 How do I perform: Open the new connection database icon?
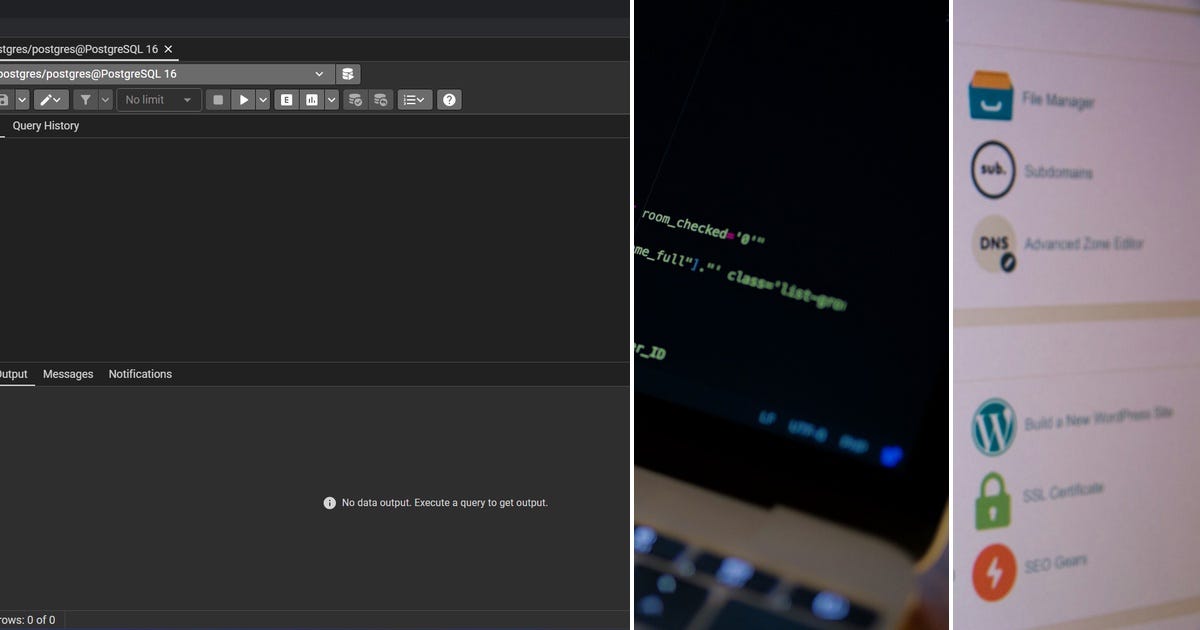point(347,73)
